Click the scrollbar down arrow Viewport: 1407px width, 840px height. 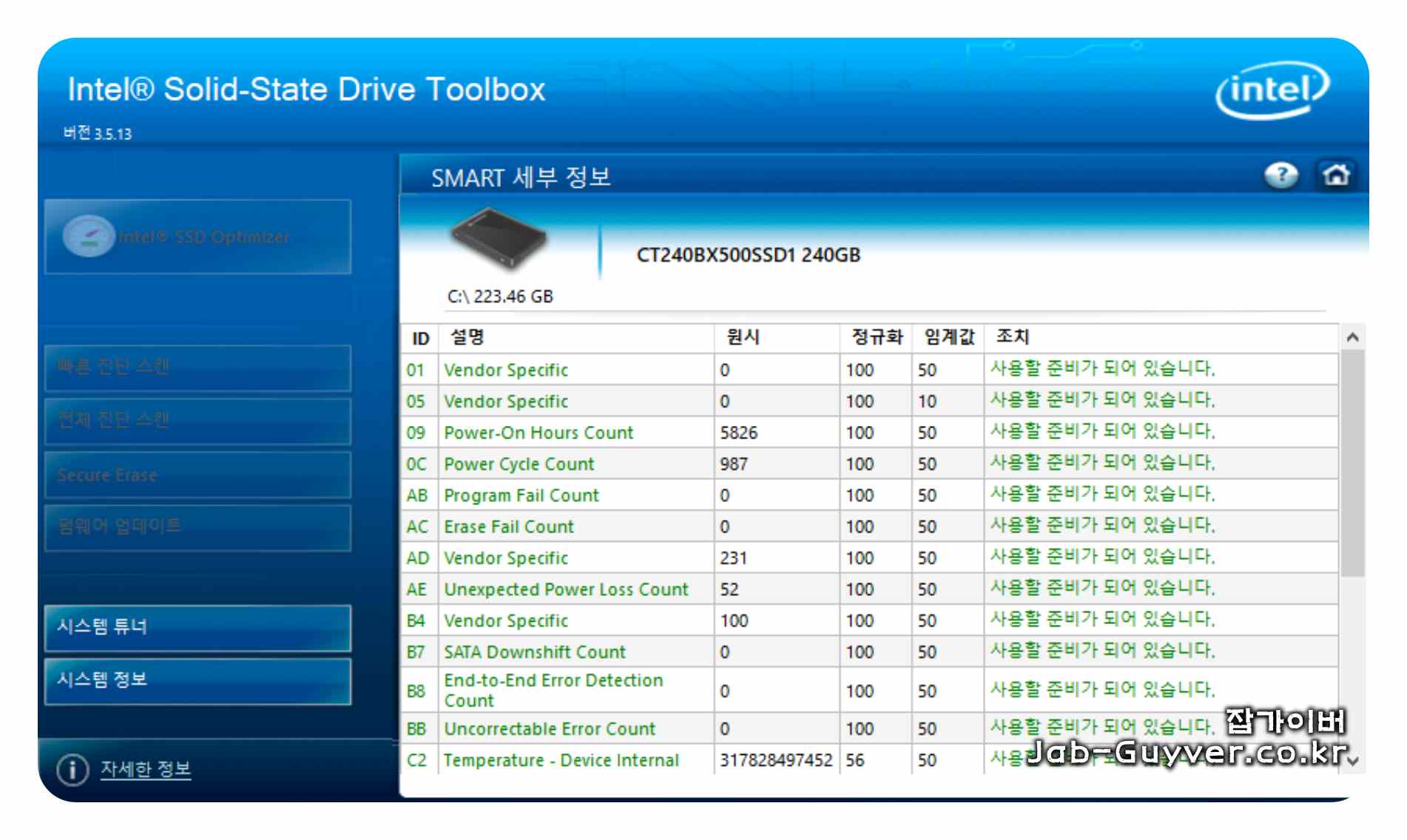(x=1353, y=760)
